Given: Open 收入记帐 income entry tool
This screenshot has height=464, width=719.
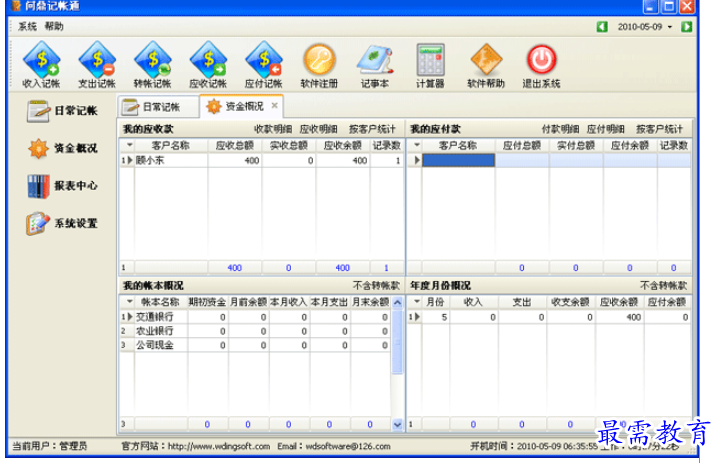Looking at the screenshot, I should pyautogui.click(x=41, y=64).
